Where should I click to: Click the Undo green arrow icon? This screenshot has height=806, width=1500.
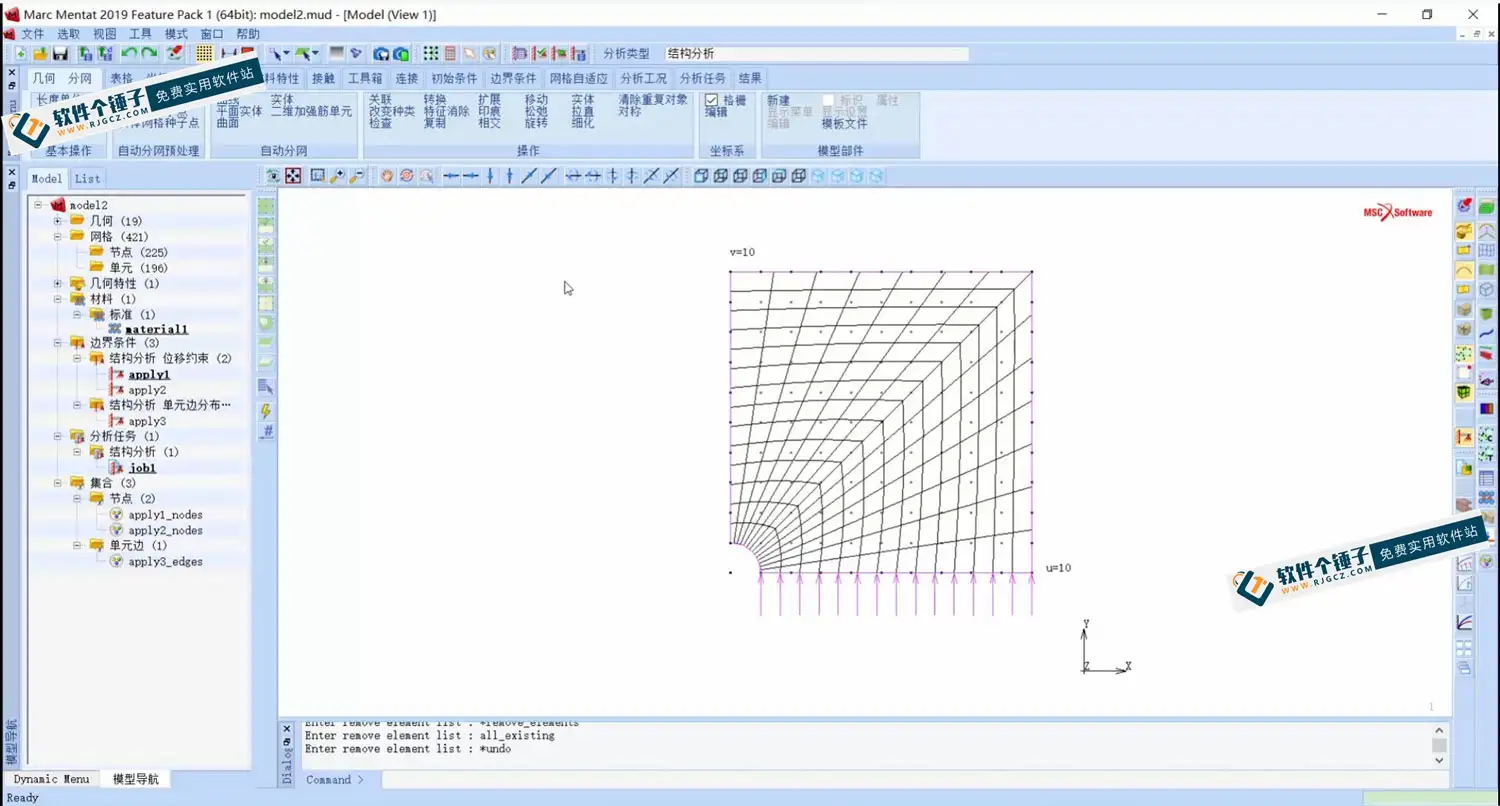coord(128,54)
